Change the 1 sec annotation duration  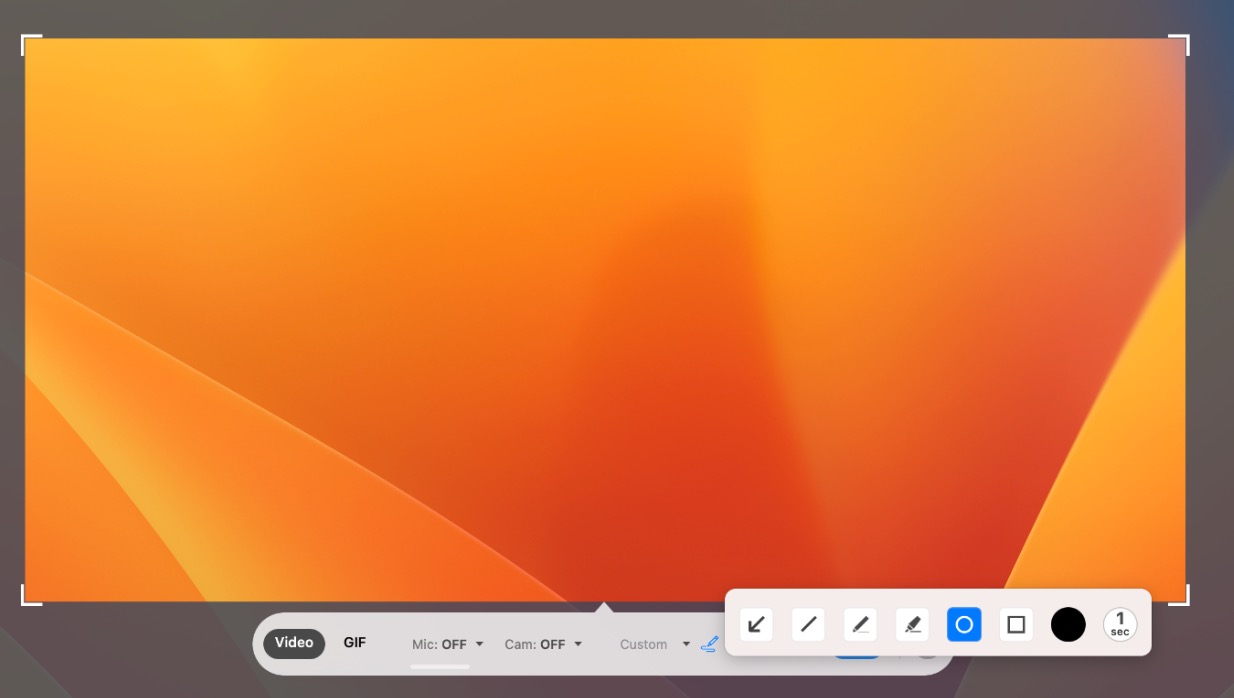tap(1120, 625)
